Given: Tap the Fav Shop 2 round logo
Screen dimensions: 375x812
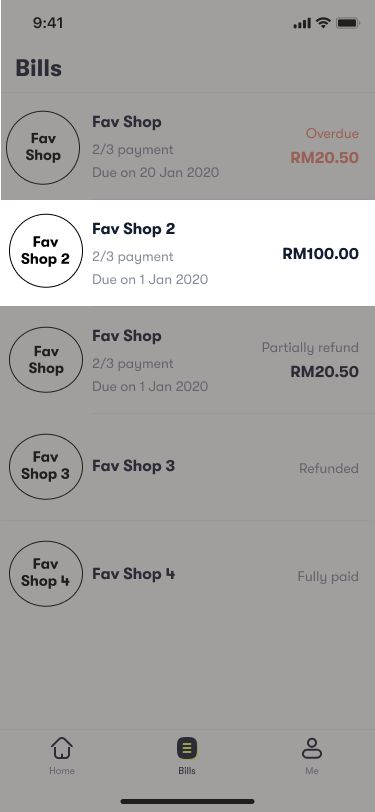Looking at the screenshot, I should (46, 251).
